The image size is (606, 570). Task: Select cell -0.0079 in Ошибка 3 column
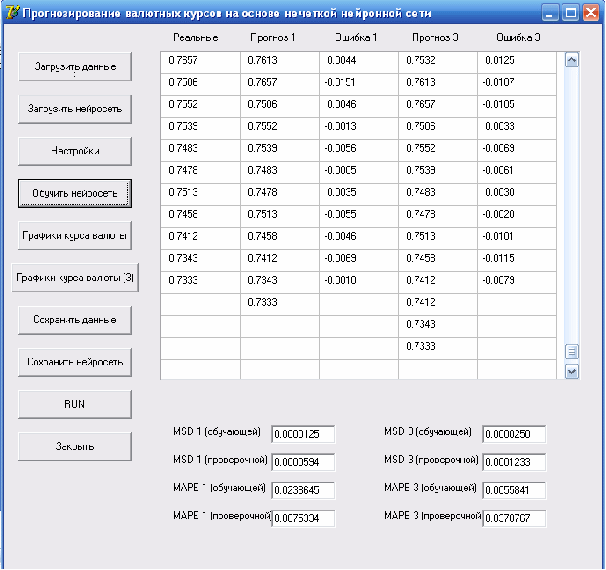[x=517, y=282]
